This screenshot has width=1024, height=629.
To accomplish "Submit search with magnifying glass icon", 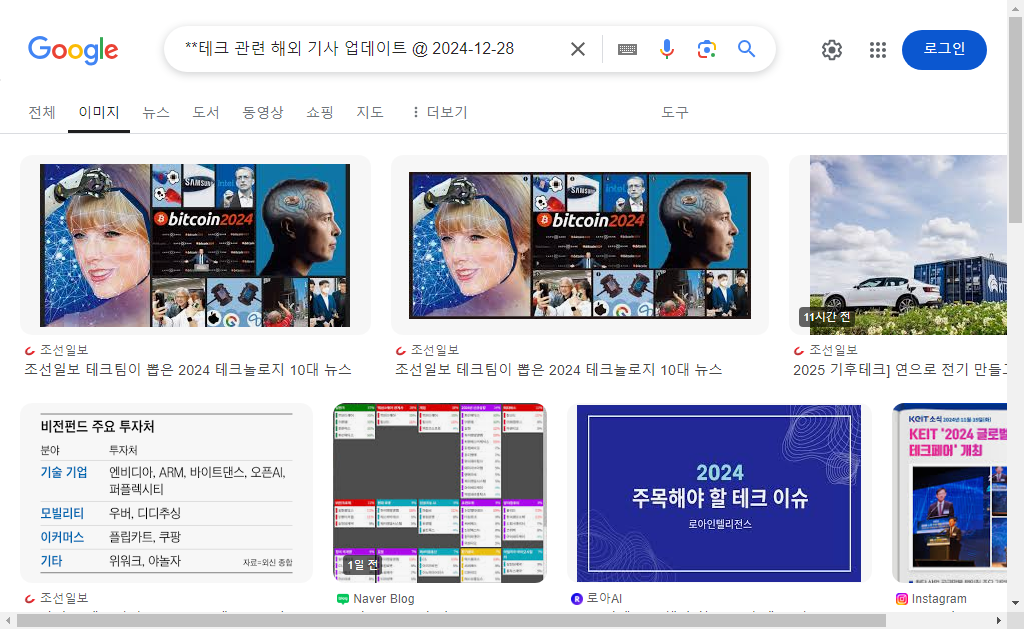I will coord(746,48).
